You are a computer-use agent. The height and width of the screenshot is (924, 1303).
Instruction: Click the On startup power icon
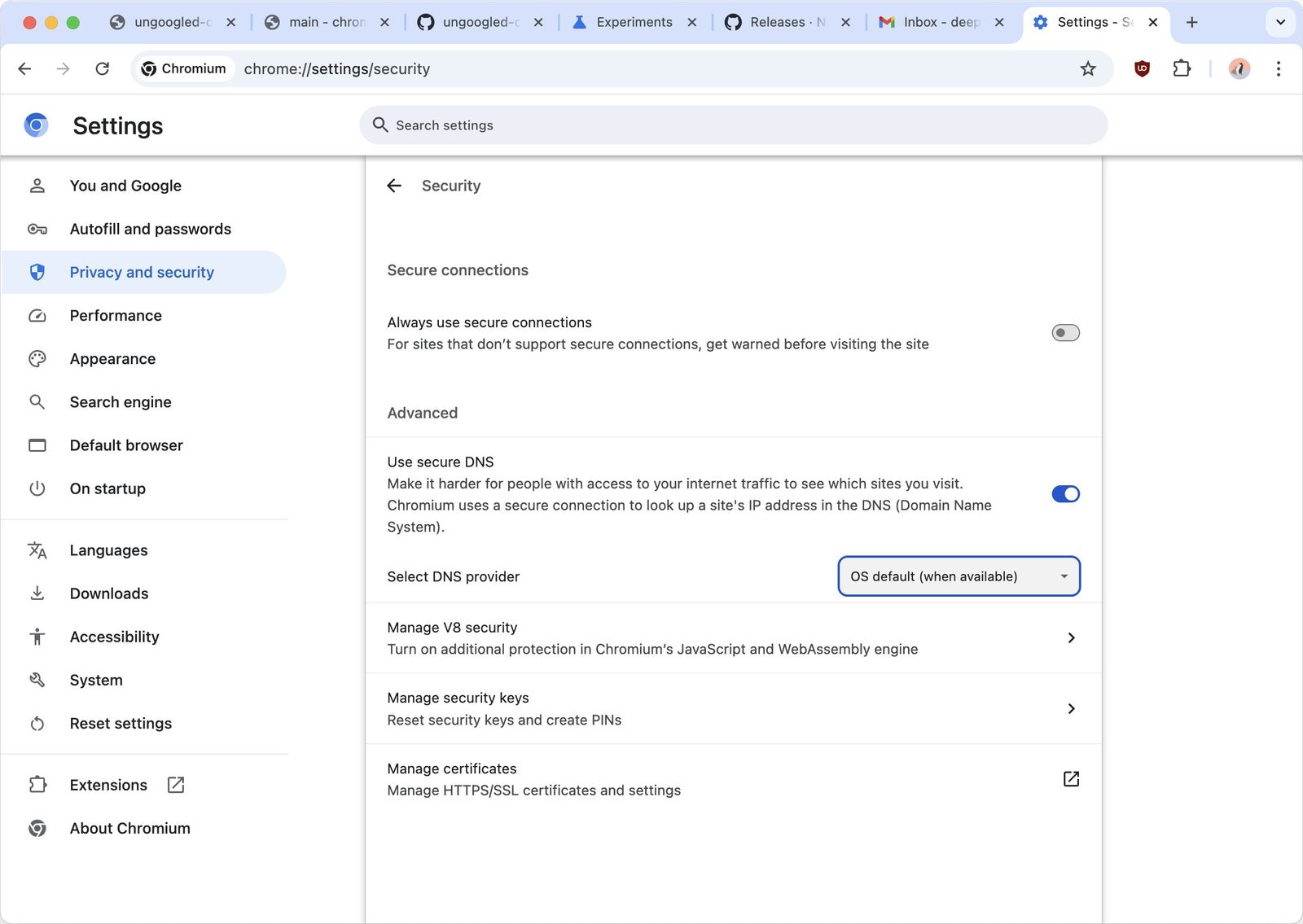(x=37, y=488)
